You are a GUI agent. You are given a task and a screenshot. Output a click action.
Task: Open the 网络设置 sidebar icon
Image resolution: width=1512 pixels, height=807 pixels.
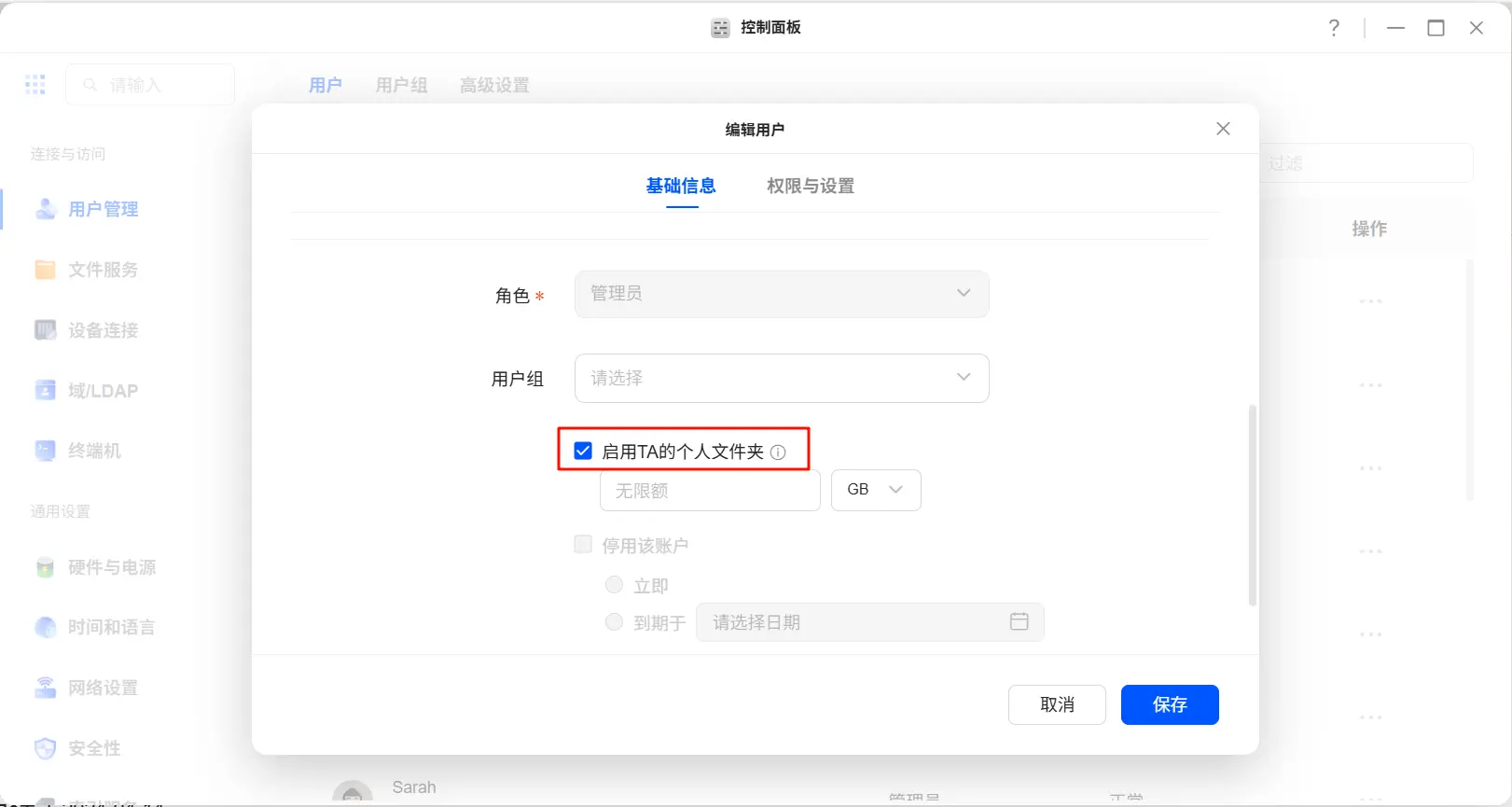[45, 688]
